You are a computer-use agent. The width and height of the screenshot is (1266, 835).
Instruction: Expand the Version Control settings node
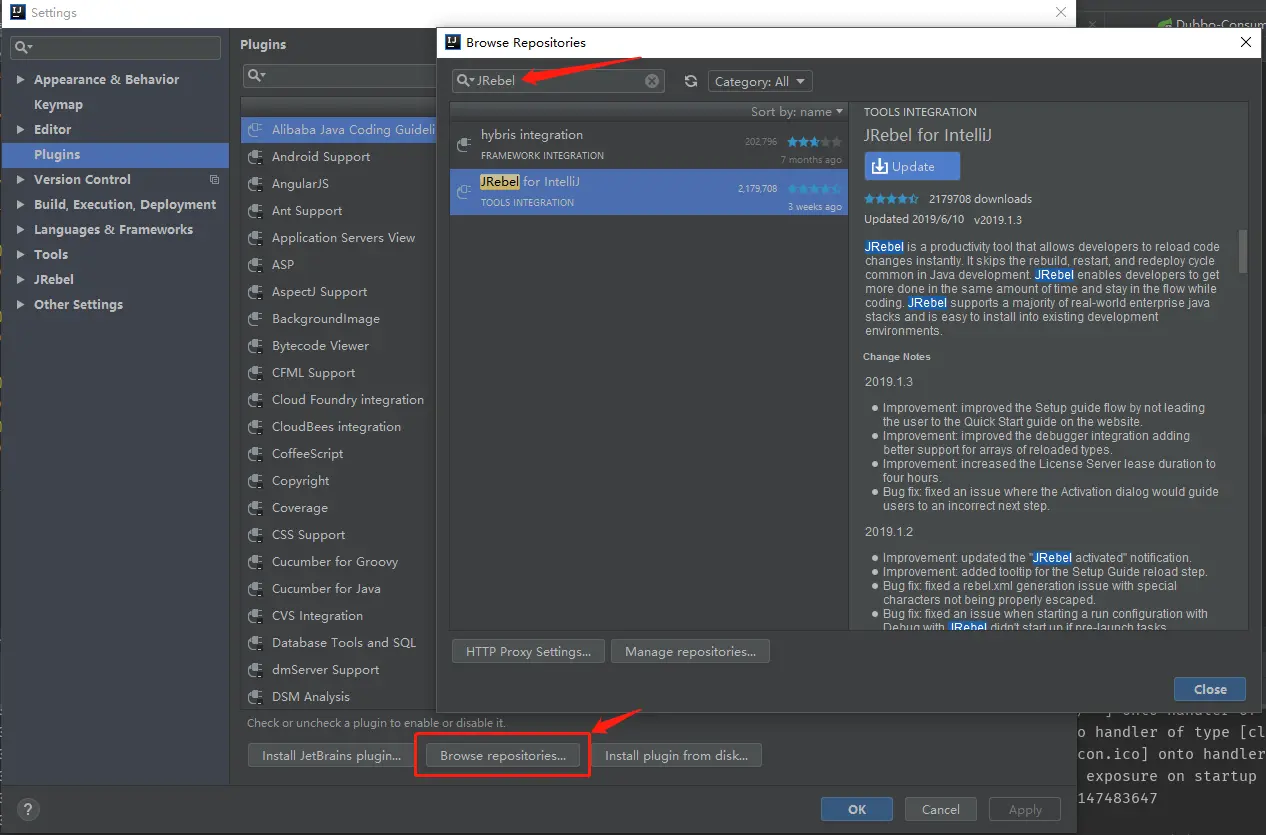pos(21,180)
